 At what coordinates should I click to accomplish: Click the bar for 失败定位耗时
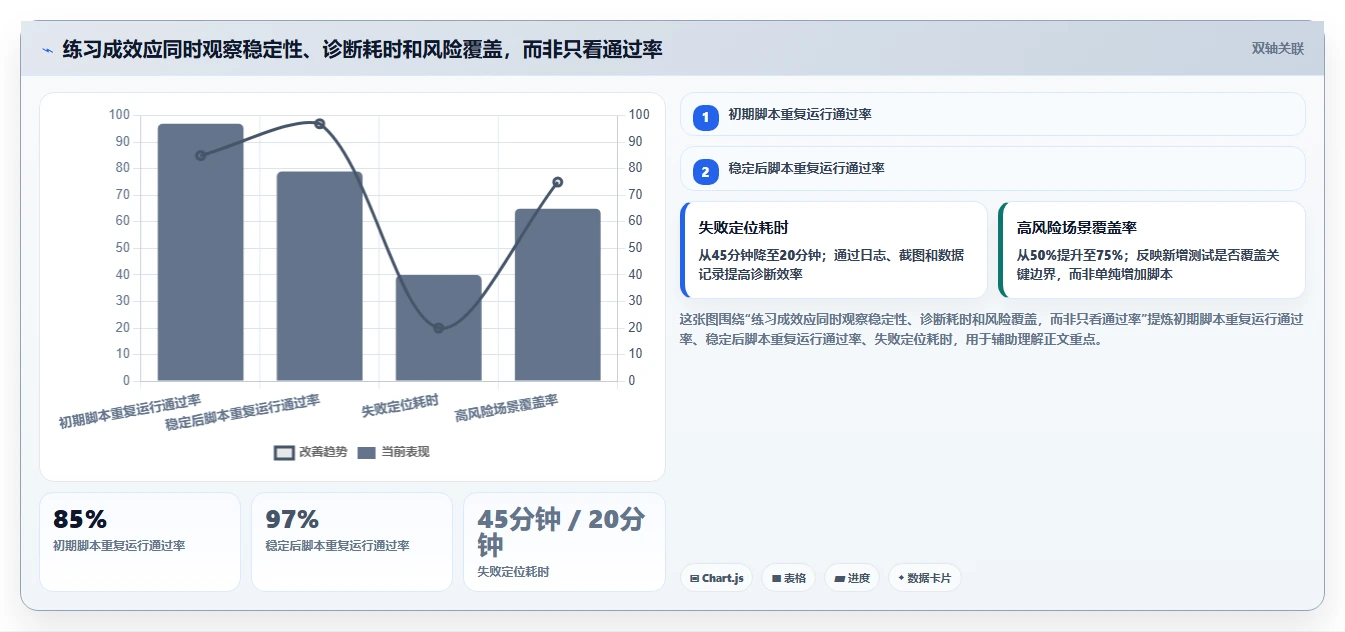(x=438, y=328)
